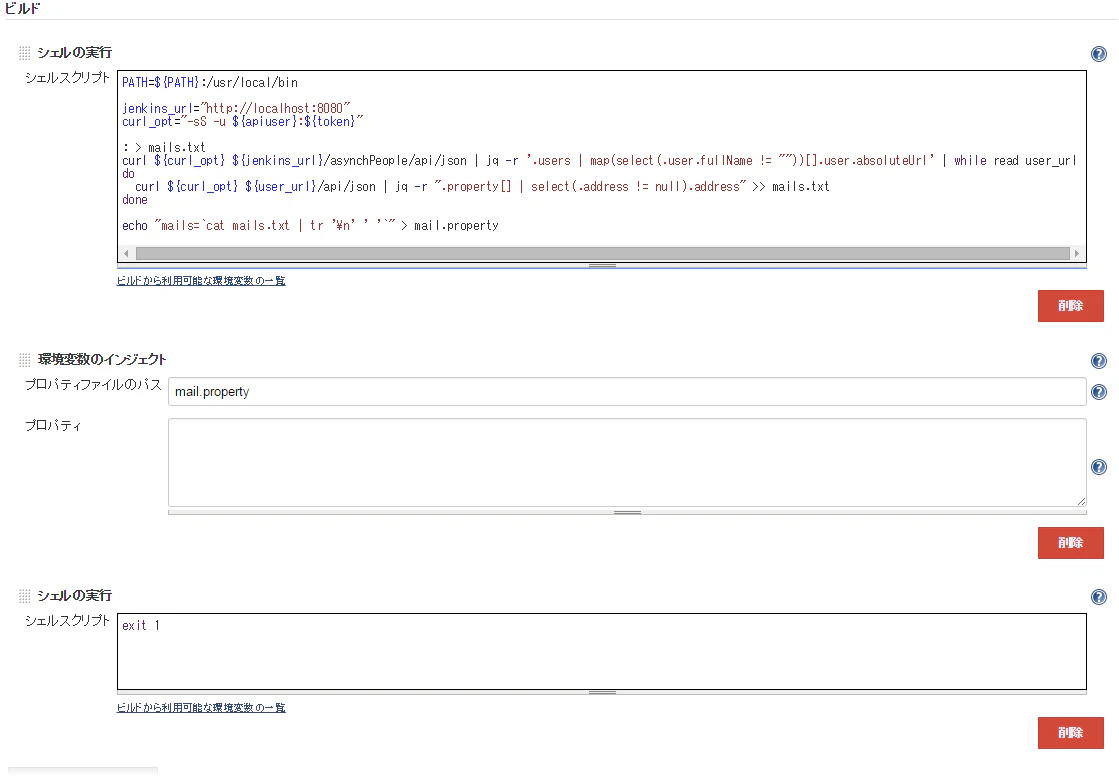Open environment variables list link under first script
The width and height of the screenshot is (1119, 778).
pyautogui.click(x=201, y=281)
